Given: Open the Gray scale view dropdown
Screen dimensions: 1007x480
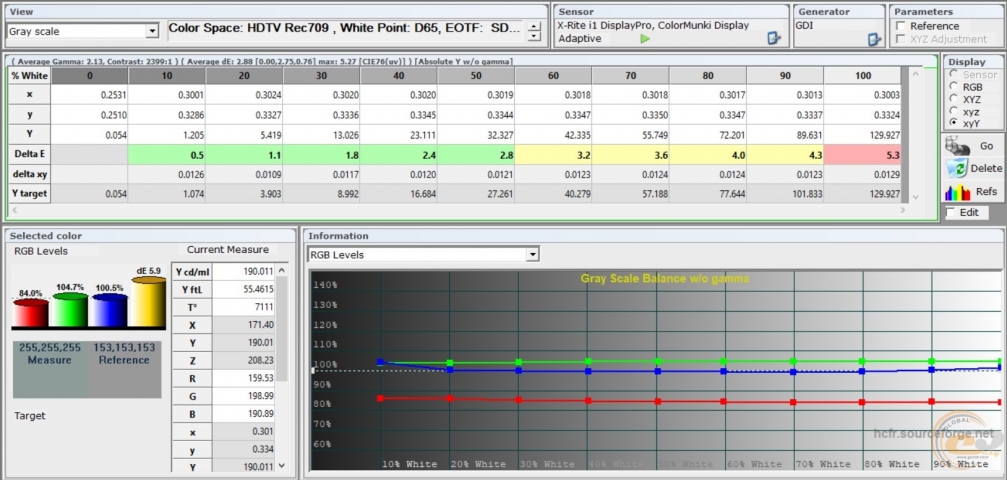Looking at the screenshot, I should tap(152, 31).
